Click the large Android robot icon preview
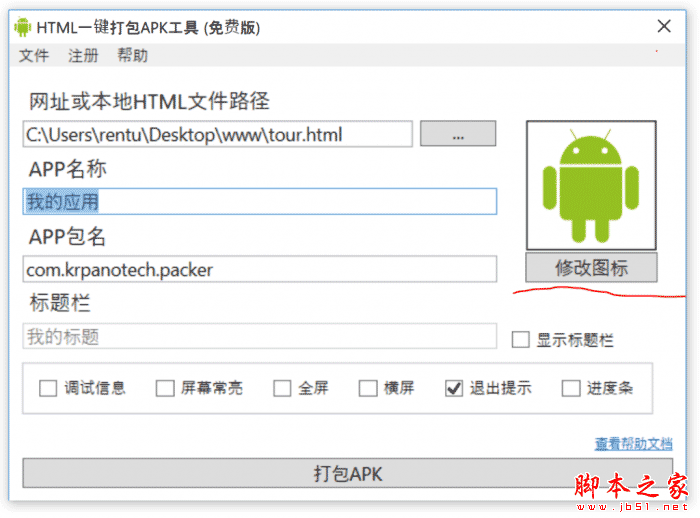This screenshot has height=518, width=700. tap(591, 185)
